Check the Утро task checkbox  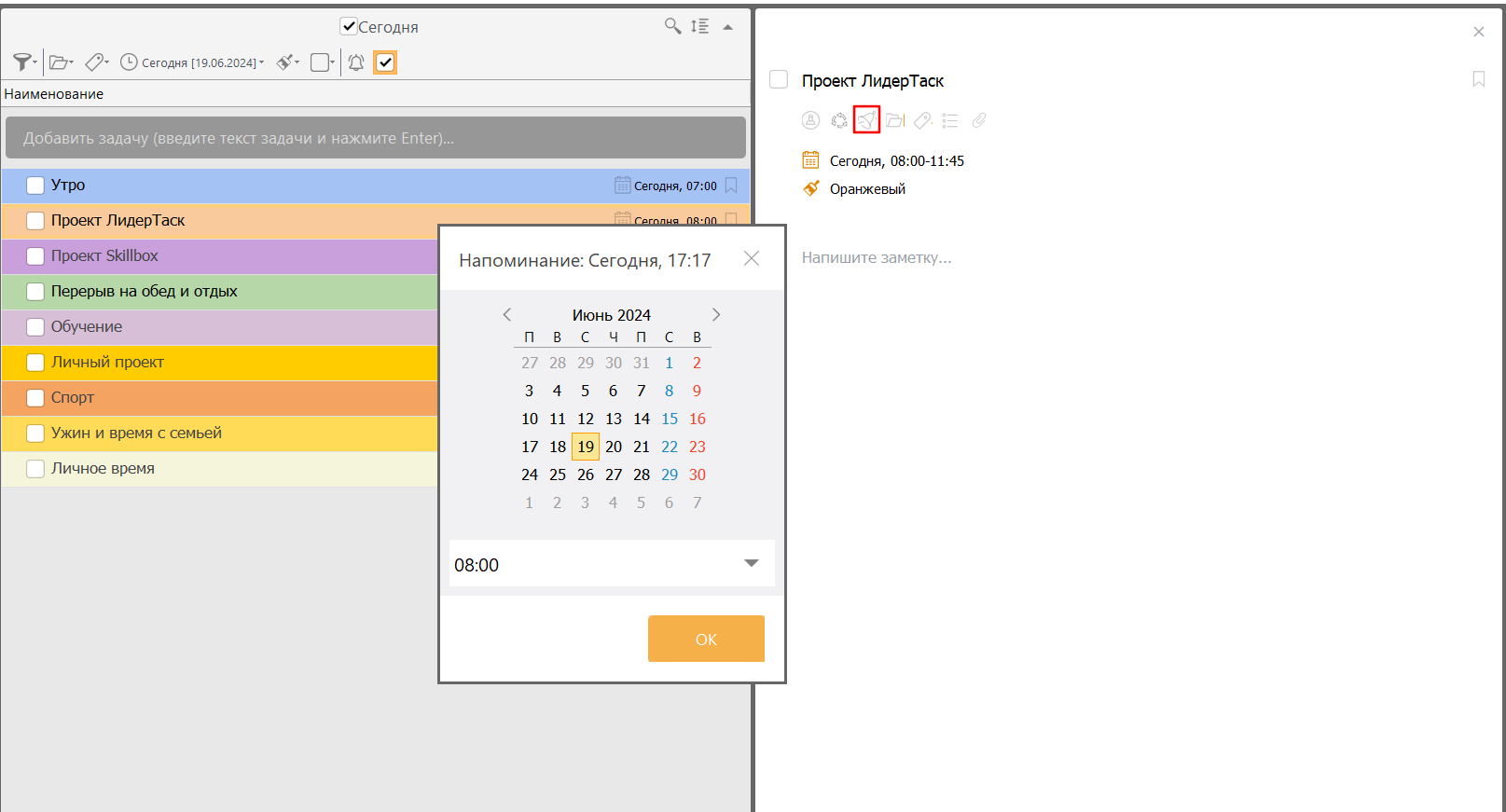pos(35,186)
